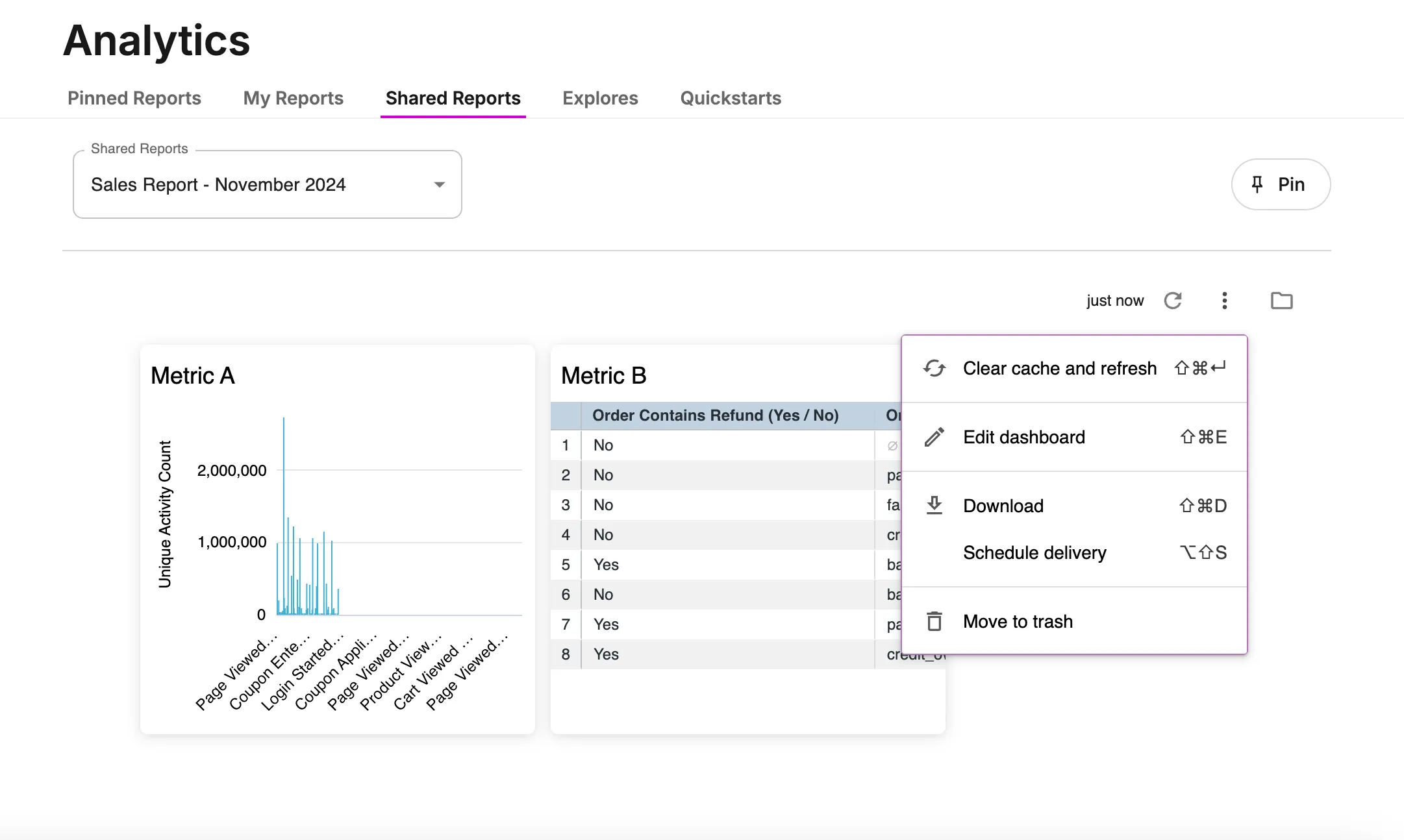
Task: Choose Clear cache and refresh menu item
Action: (x=1075, y=368)
